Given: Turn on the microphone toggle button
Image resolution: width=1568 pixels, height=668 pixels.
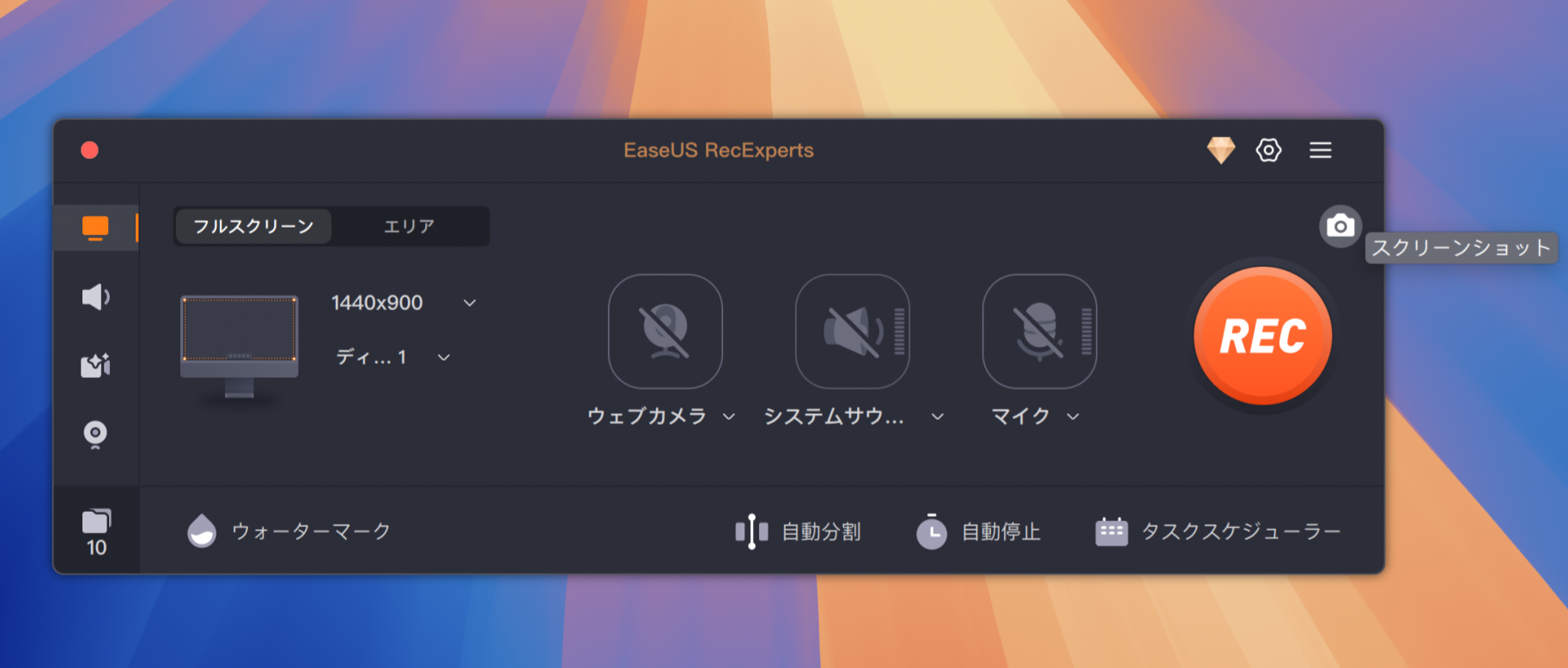Looking at the screenshot, I should pyautogui.click(x=1039, y=331).
